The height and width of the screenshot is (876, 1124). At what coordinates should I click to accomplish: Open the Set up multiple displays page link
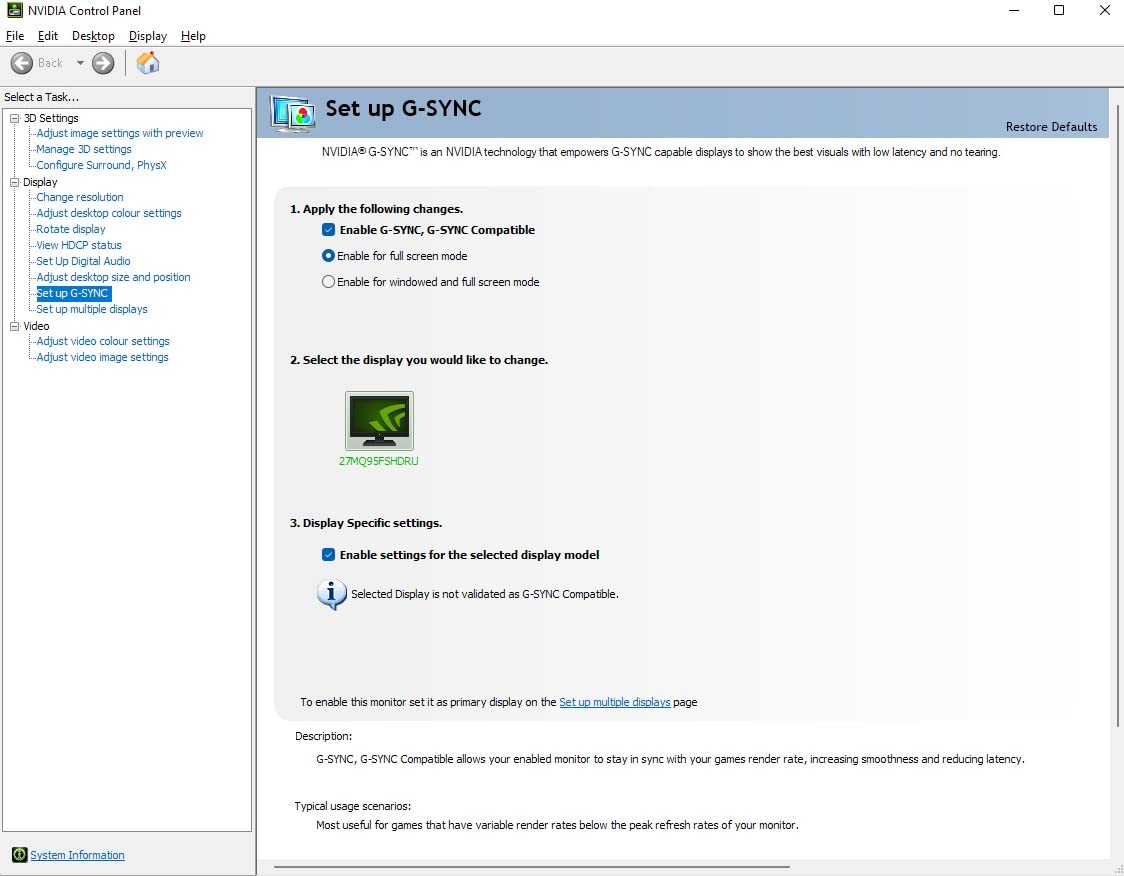pyautogui.click(x=614, y=702)
